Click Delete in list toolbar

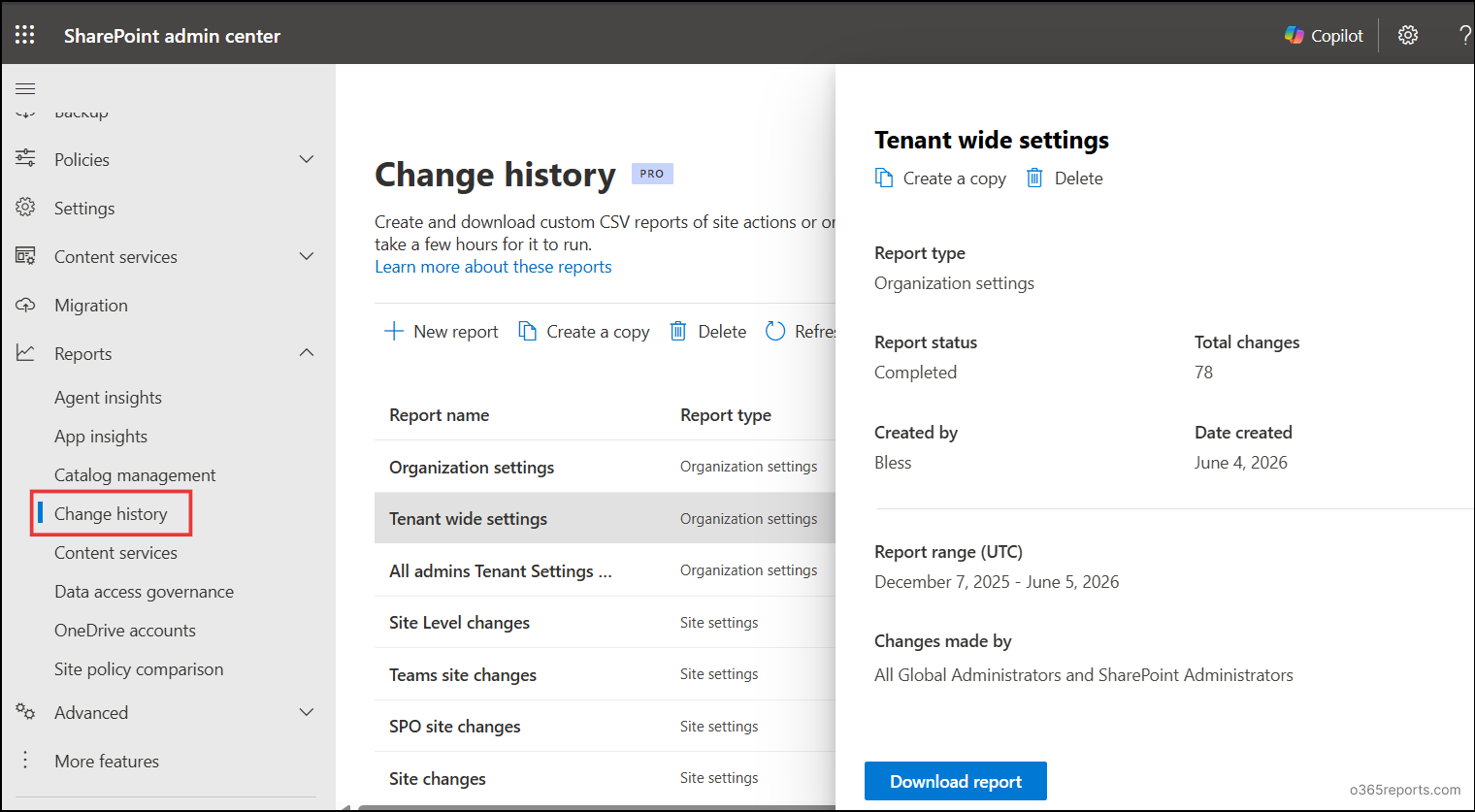coord(708,331)
